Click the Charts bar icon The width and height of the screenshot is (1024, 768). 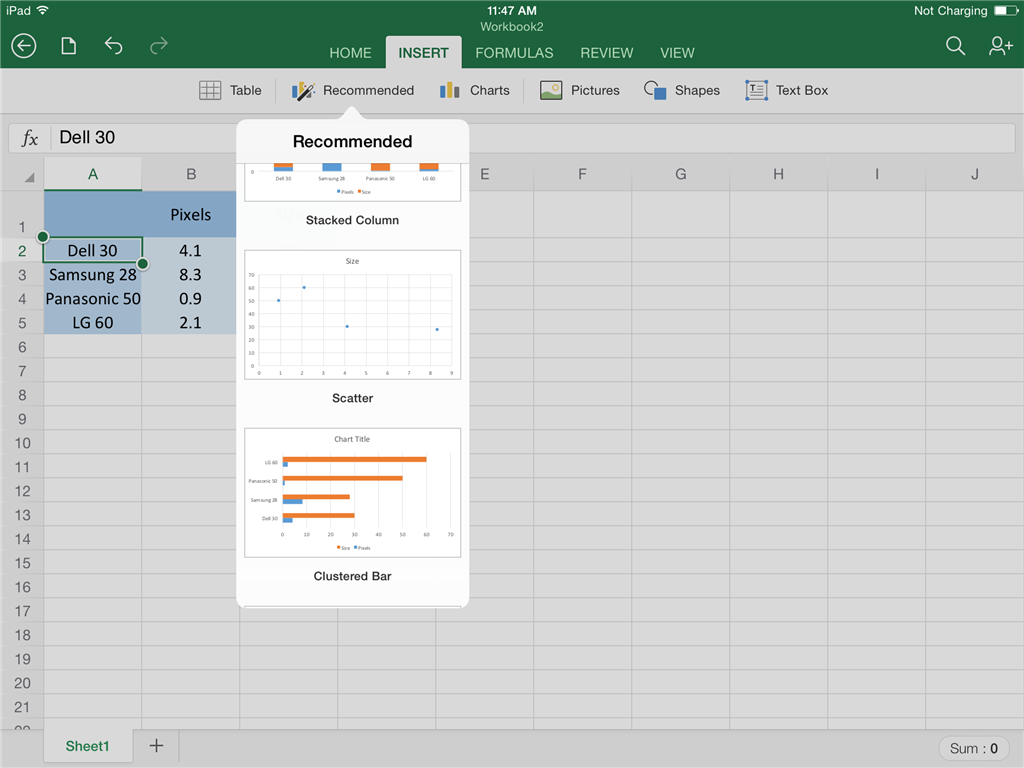pyautogui.click(x=449, y=90)
